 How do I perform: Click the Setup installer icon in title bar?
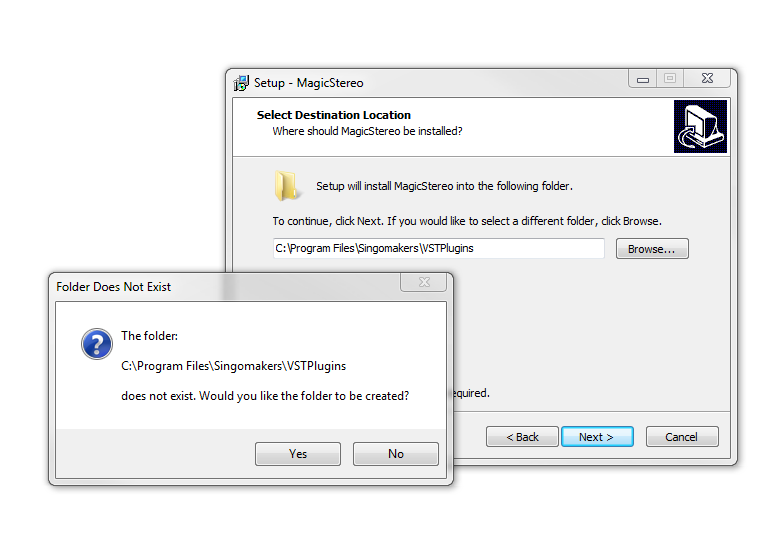[x=241, y=83]
